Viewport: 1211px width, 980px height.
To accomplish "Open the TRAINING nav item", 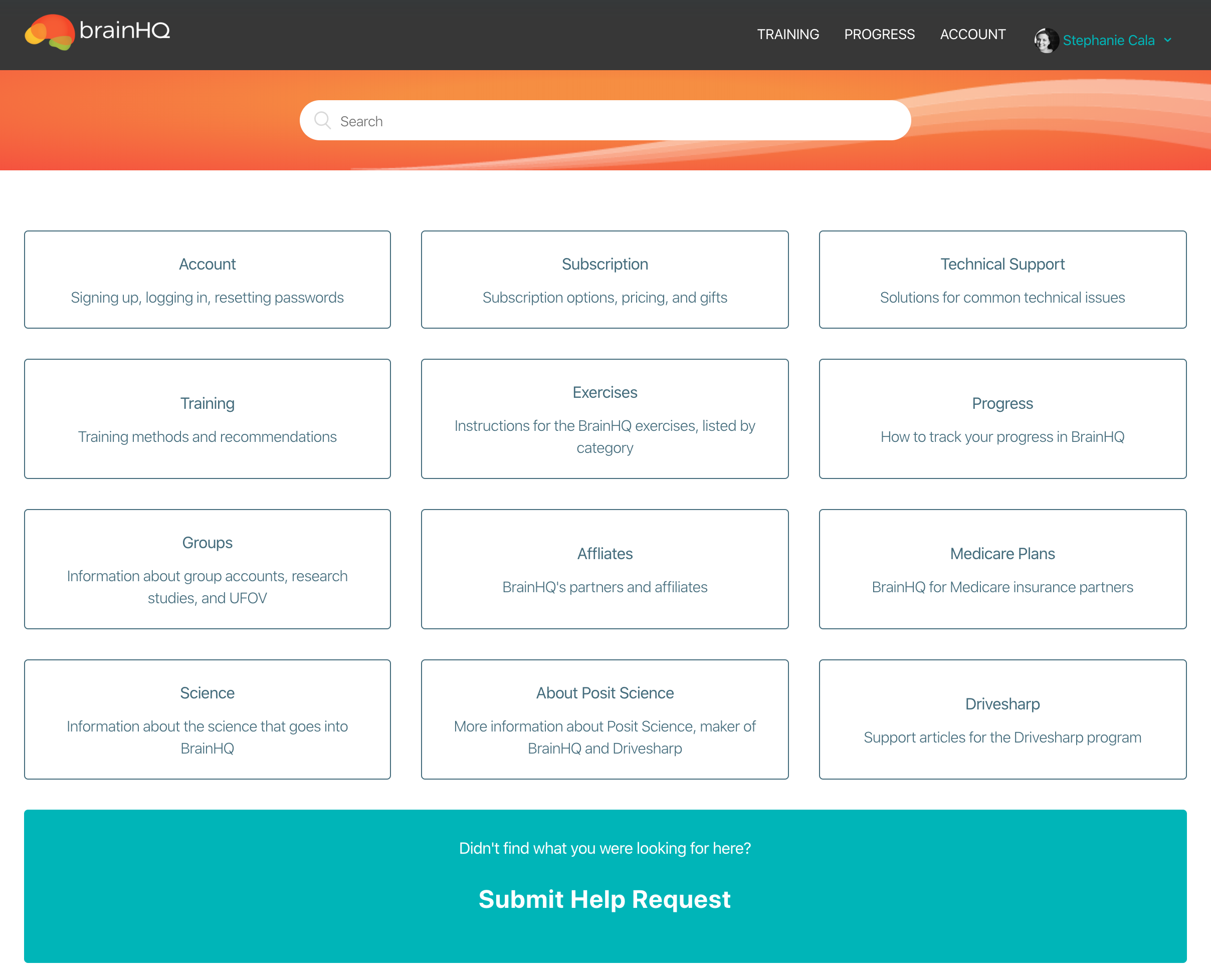I will [788, 35].
